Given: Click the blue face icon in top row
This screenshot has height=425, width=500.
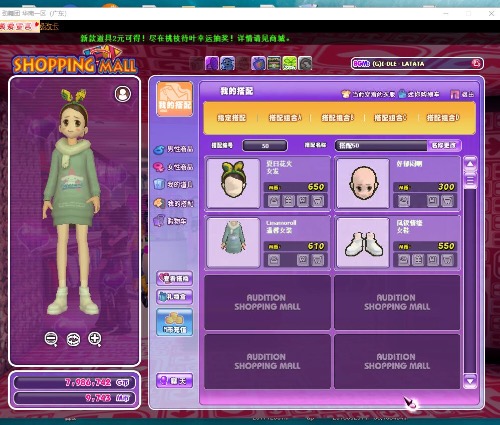Looking at the screenshot, I should [x=227, y=63].
